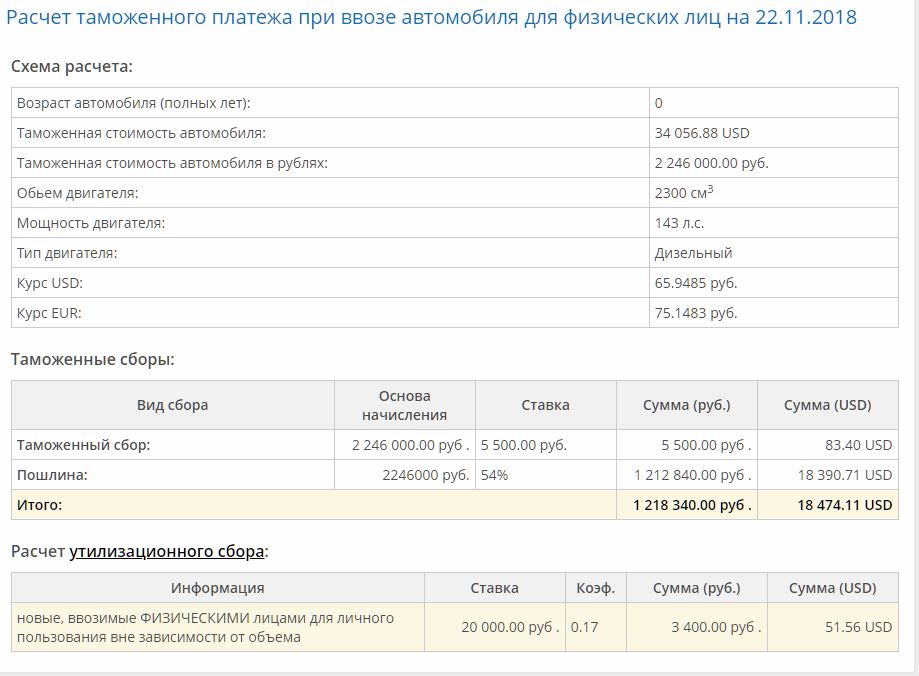The width and height of the screenshot is (919, 676).
Task: Select the coefficient 0.17
Action: tap(584, 627)
